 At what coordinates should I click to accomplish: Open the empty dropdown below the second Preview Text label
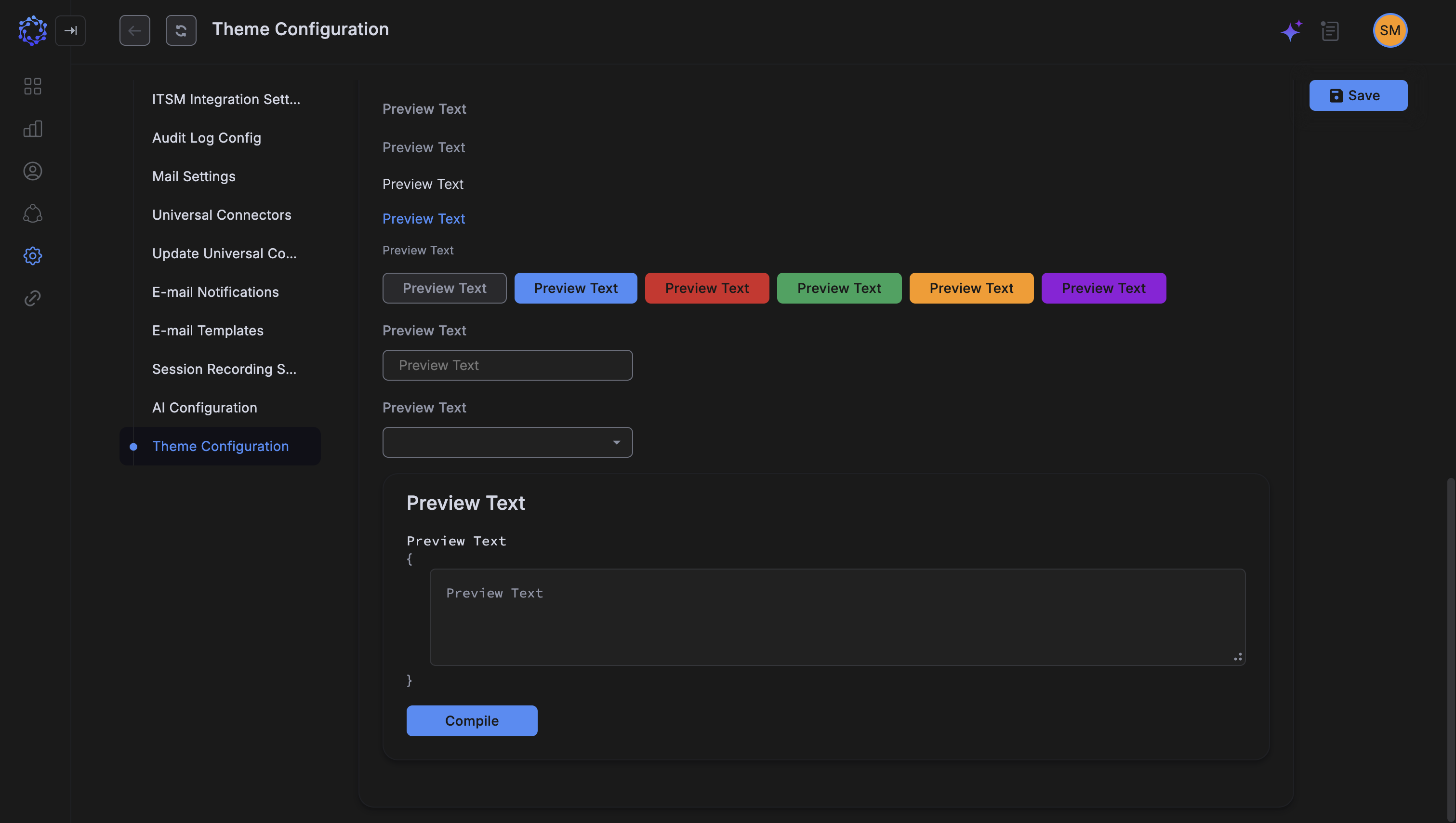pyautogui.click(x=507, y=442)
